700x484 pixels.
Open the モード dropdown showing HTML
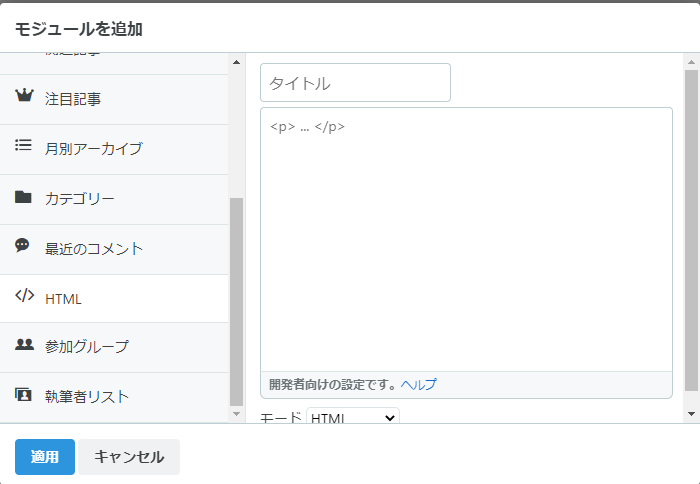353,417
